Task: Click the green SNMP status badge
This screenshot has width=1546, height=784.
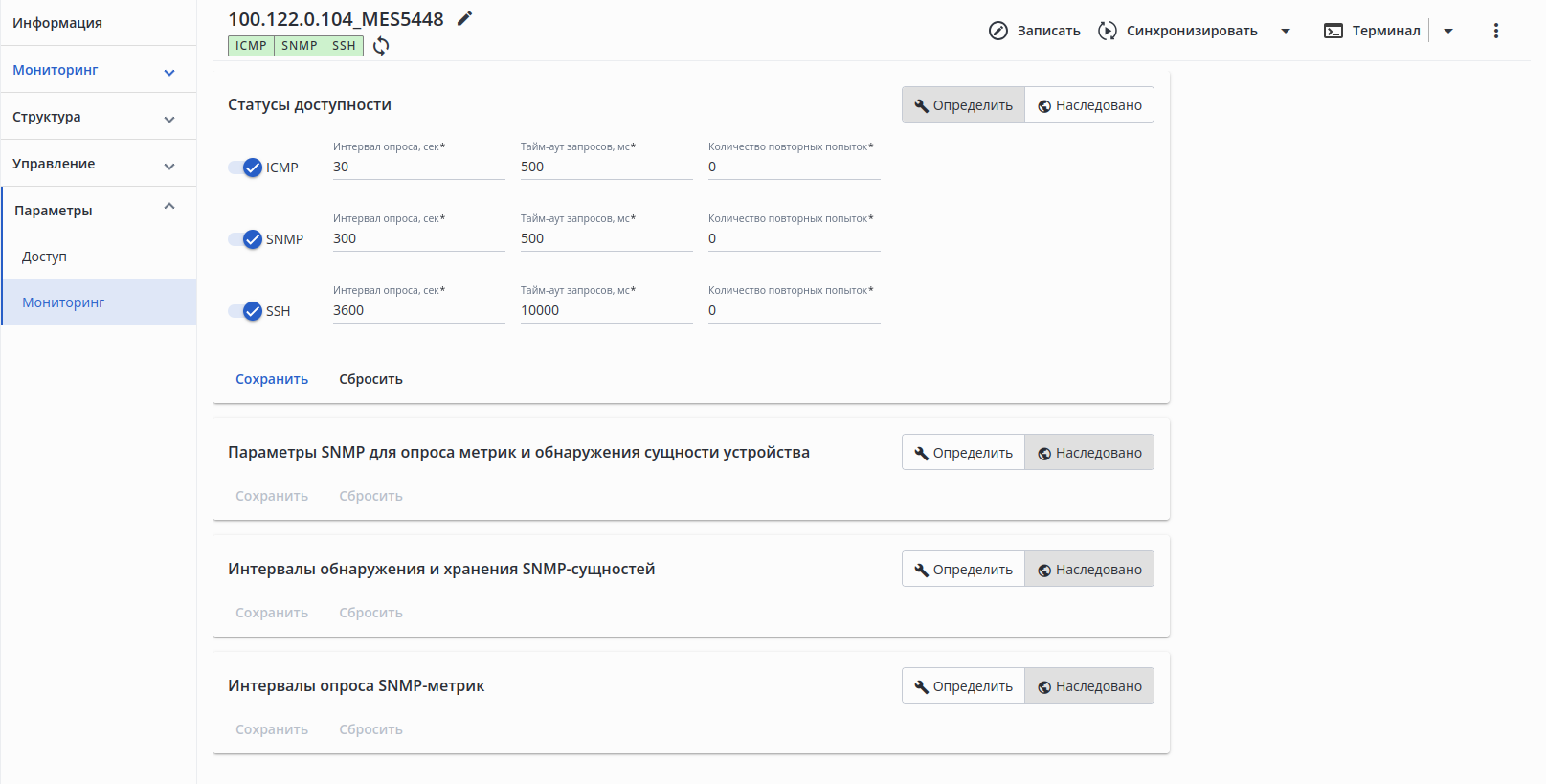Action: click(300, 46)
